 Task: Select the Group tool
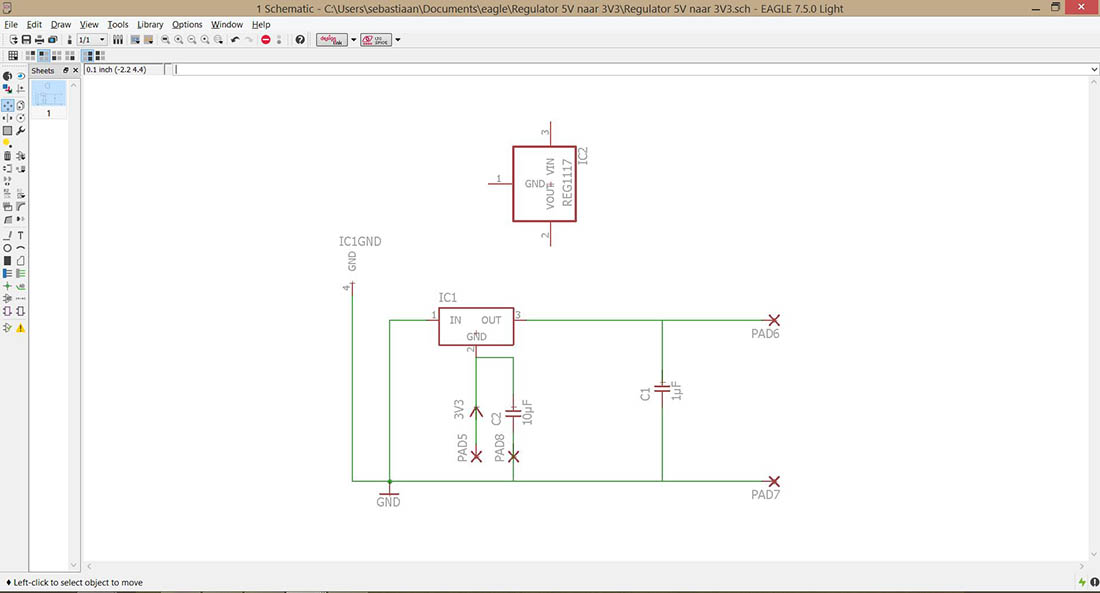[x=7, y=131]
